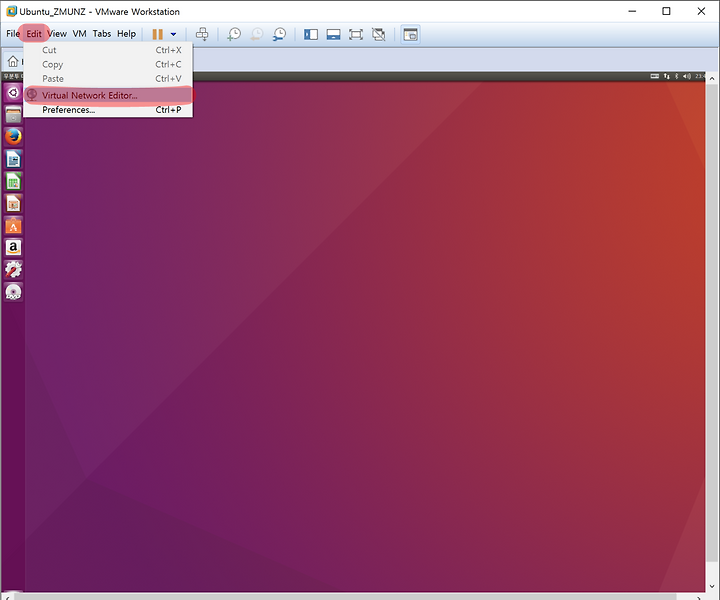
Task: Open the VM menu
Action: pyautogui.click(x=79, y=34)
